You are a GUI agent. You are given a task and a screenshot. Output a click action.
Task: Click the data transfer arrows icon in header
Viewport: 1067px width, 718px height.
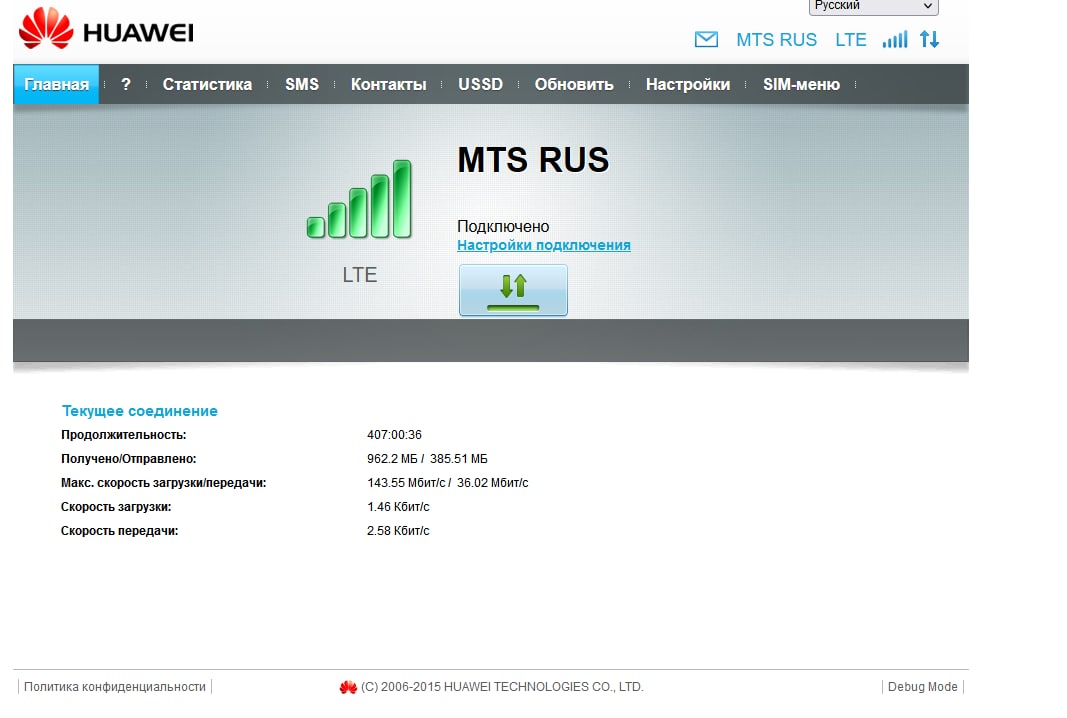click(930, 39)
